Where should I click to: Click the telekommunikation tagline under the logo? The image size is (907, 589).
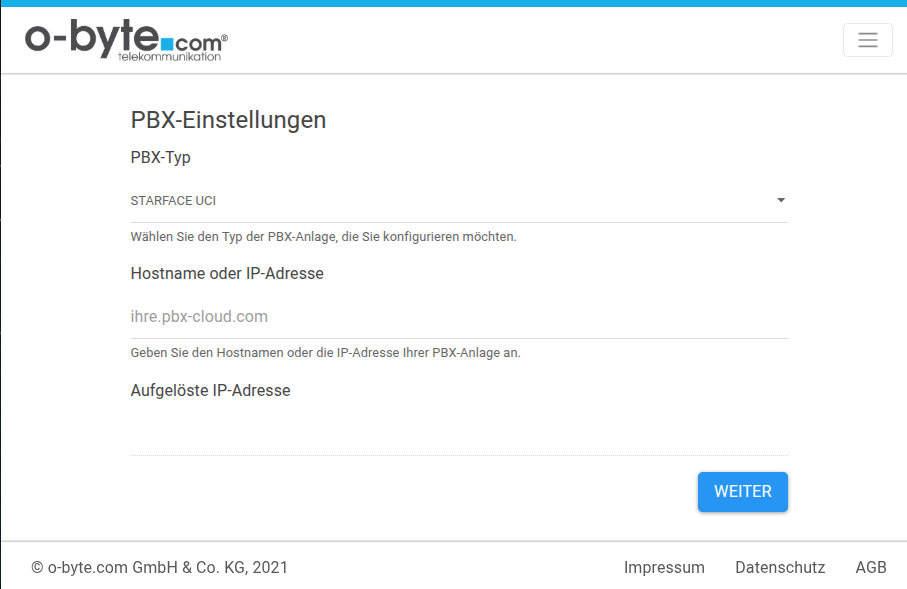click(168, 58)
